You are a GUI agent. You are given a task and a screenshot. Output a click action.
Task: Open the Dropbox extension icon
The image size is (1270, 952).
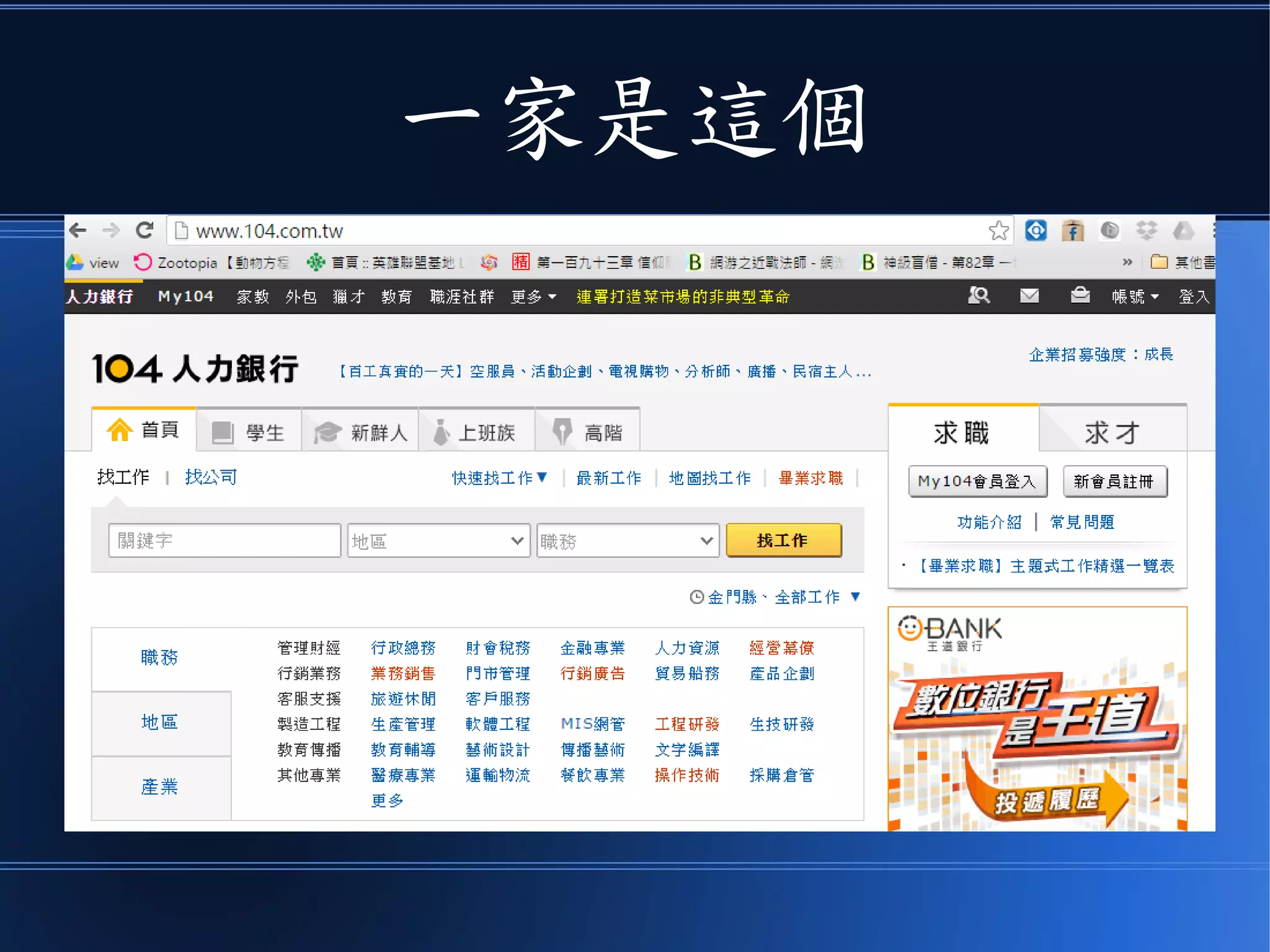coord(1147,231)
